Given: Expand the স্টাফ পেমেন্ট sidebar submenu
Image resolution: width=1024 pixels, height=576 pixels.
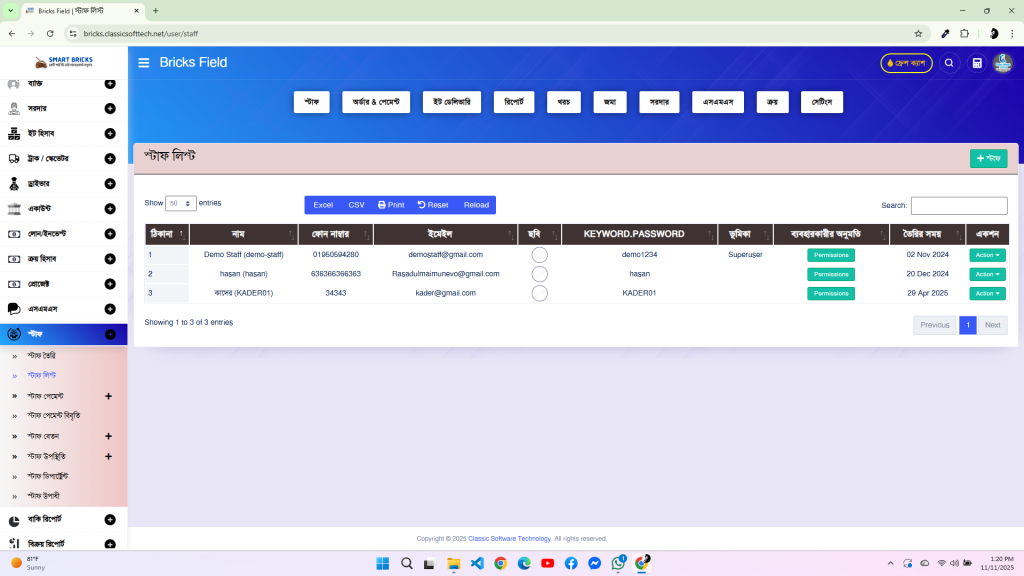Looking at the screenshot, I should 55,396.
